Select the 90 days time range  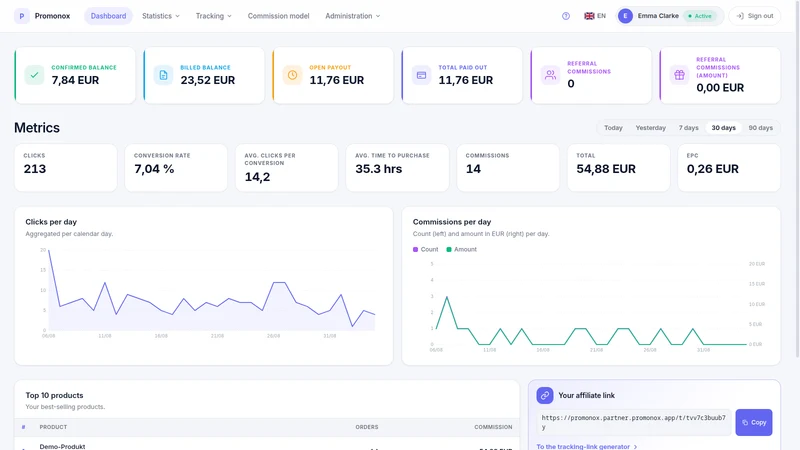(x=760, y=128)
